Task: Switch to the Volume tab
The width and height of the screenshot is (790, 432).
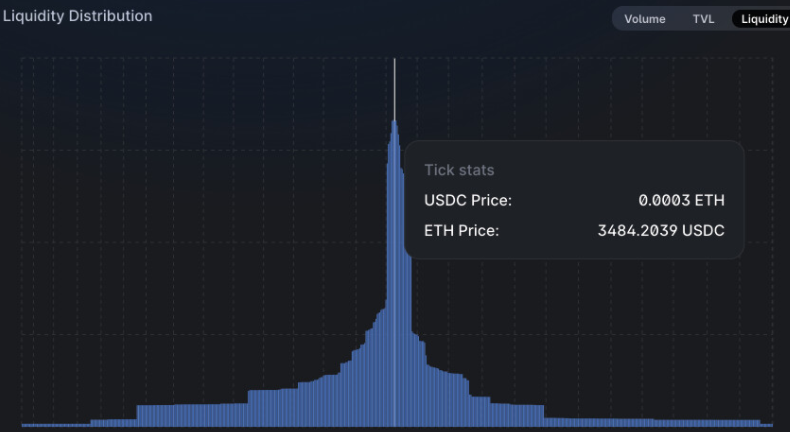Action: pyautogui.click(x=644, y=19)
